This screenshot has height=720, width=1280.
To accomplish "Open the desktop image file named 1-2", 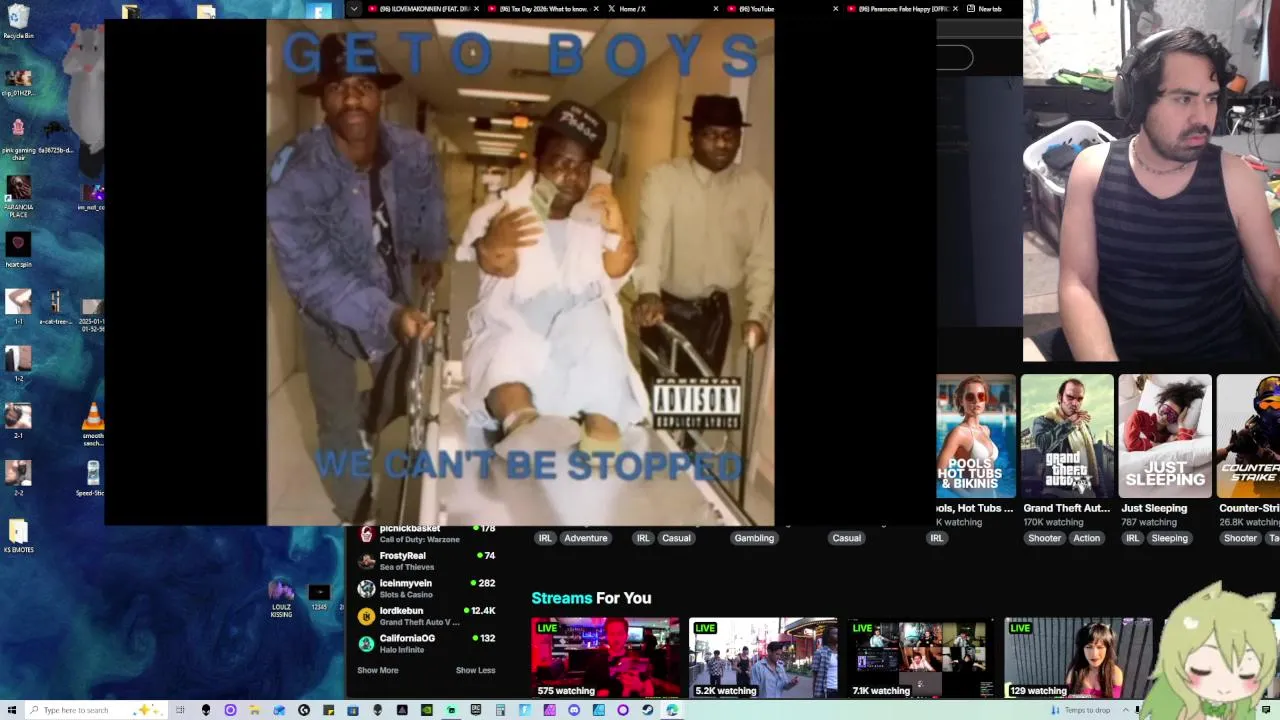I will click(x=18, y=364).
